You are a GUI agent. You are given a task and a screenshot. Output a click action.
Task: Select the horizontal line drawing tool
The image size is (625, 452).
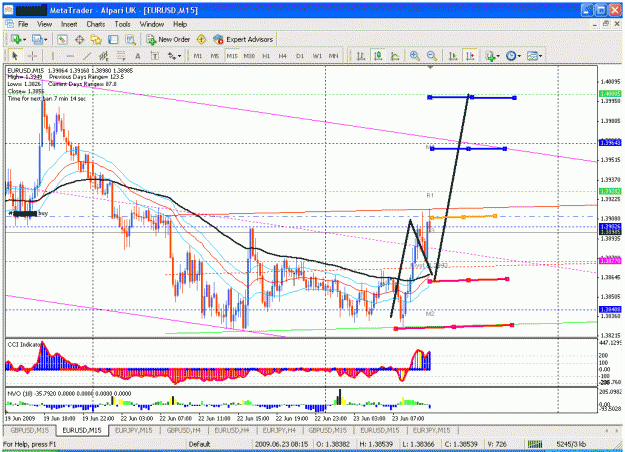tap(70, 56)
